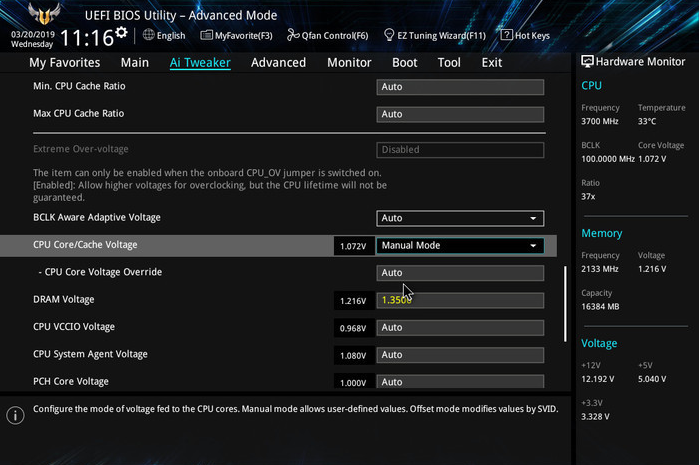Launch EZ Tuning Wizard lightbulb icon
The image size is (700, 465).
pyautogui.click(x=389, y=35)
